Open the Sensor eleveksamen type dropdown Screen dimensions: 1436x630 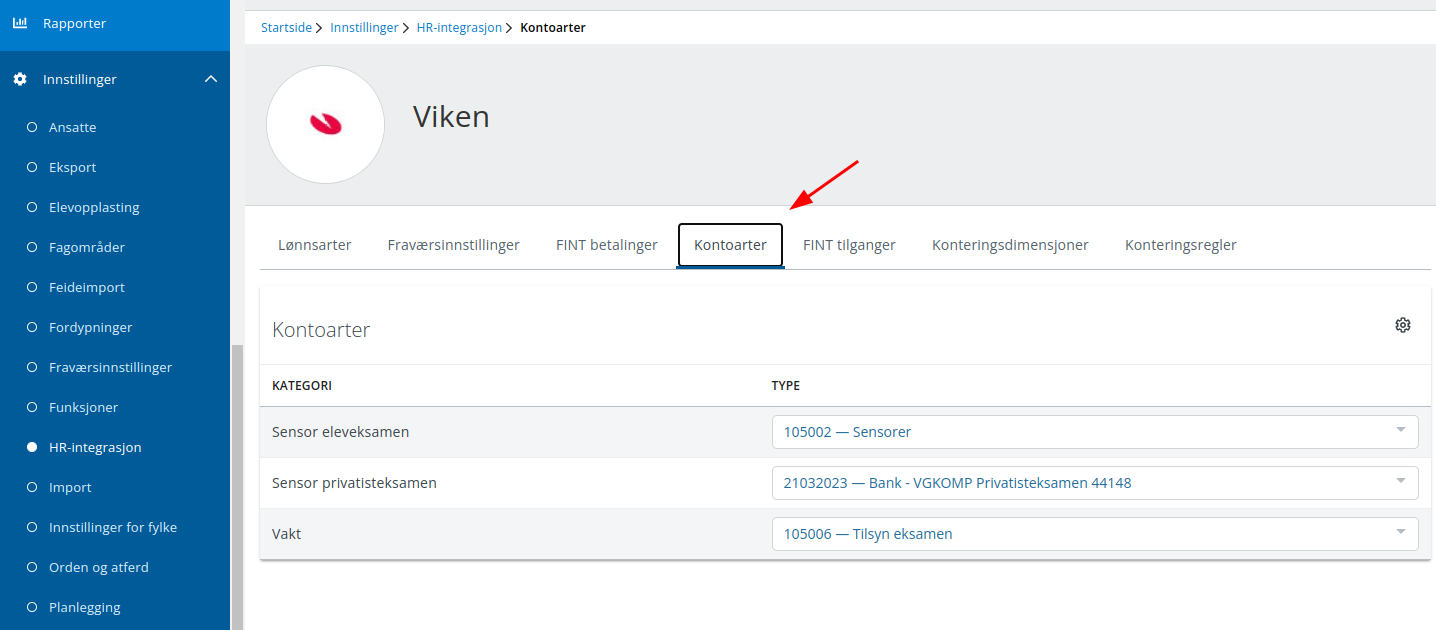click(1095, 432)
